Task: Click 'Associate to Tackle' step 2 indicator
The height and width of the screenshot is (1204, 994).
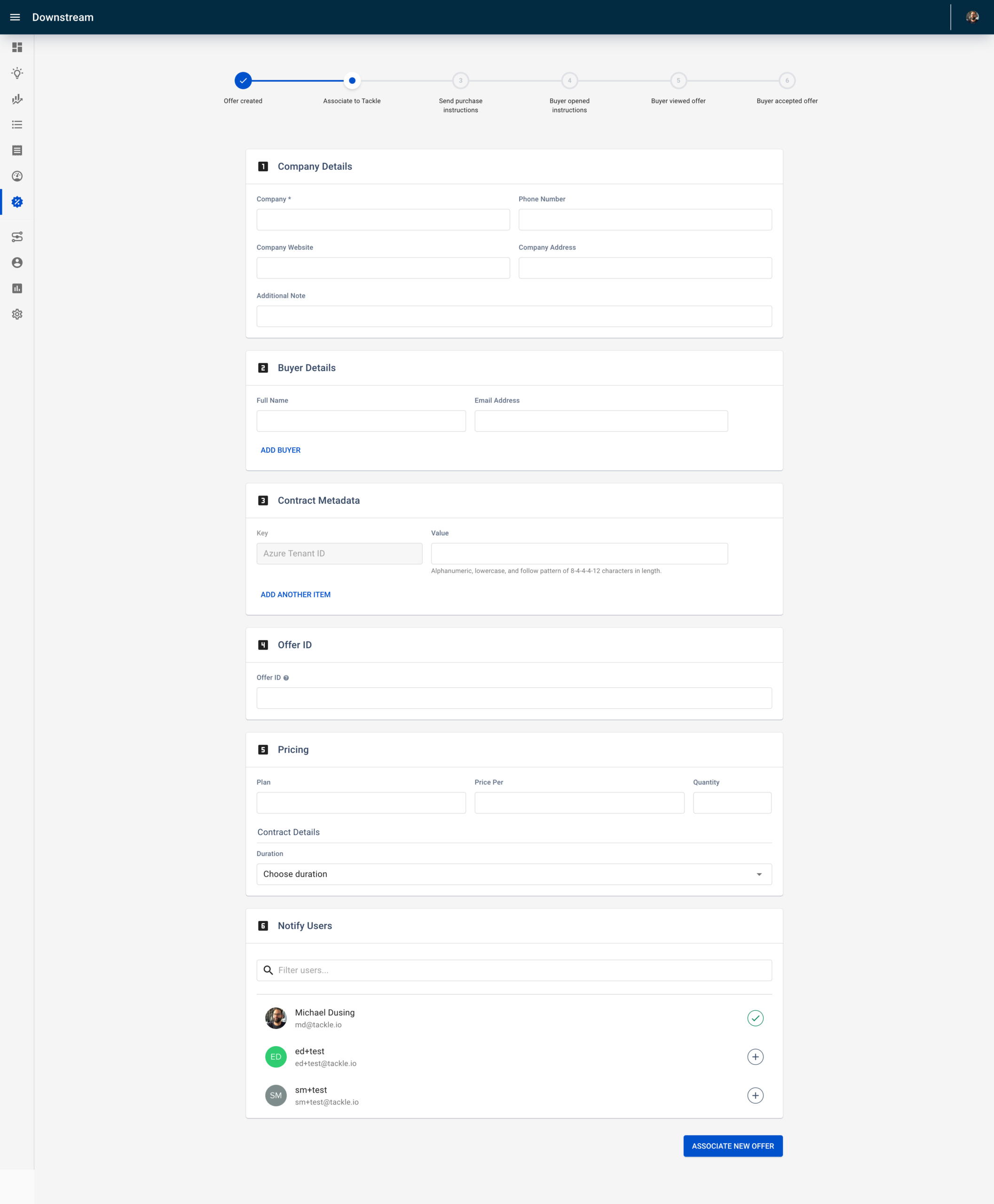Action: (x=351, y=81)
